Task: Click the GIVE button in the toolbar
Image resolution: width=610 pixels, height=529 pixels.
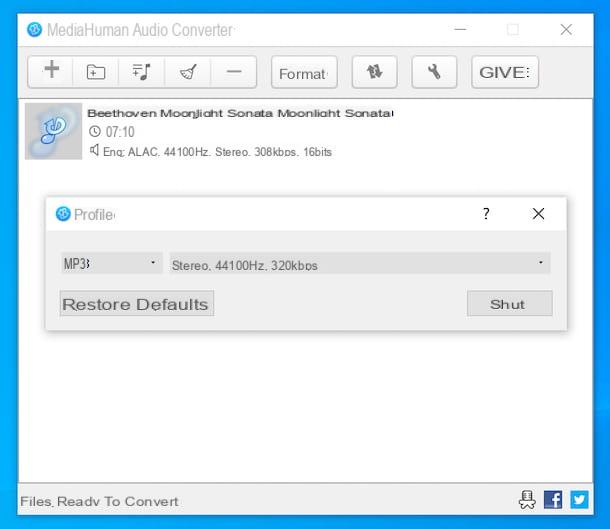Action: tap(505, 72)
